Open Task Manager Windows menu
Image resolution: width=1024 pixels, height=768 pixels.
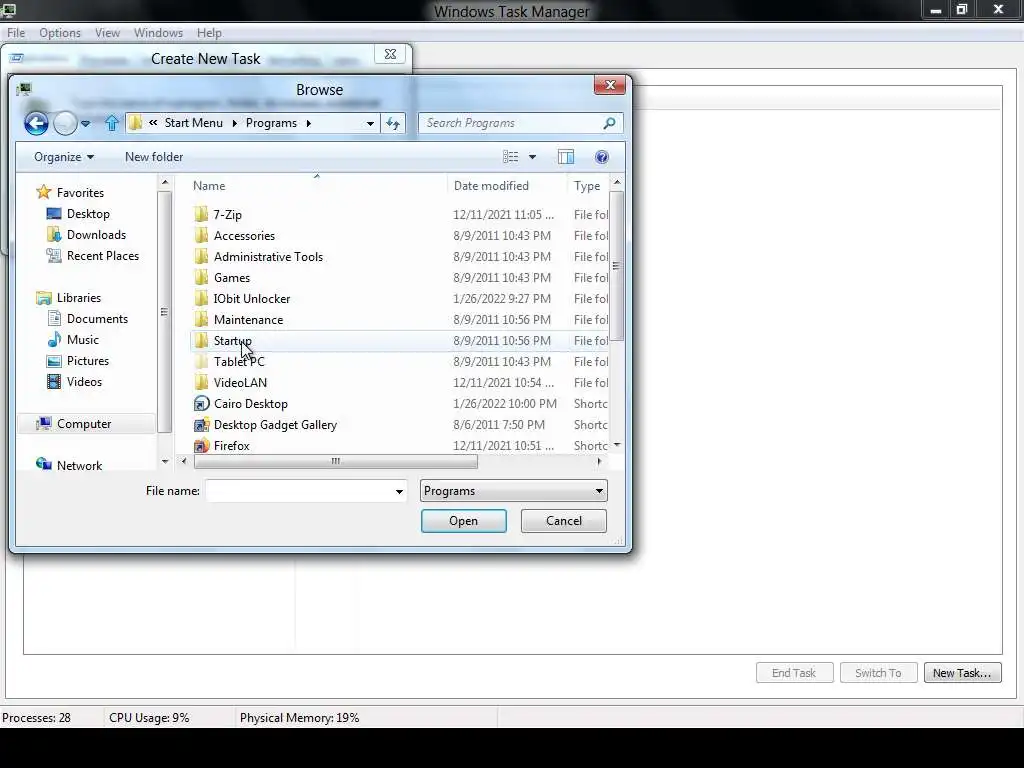click(158, 33)
